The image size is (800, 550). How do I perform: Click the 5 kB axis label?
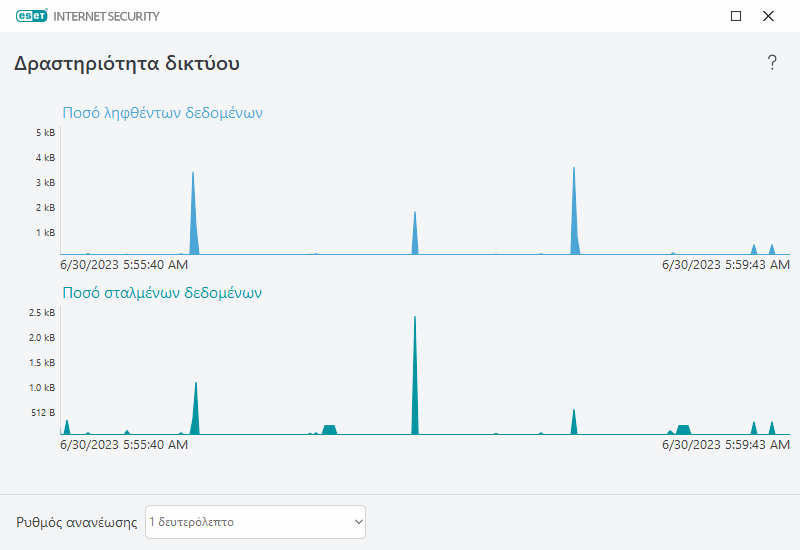click(45, 133)
